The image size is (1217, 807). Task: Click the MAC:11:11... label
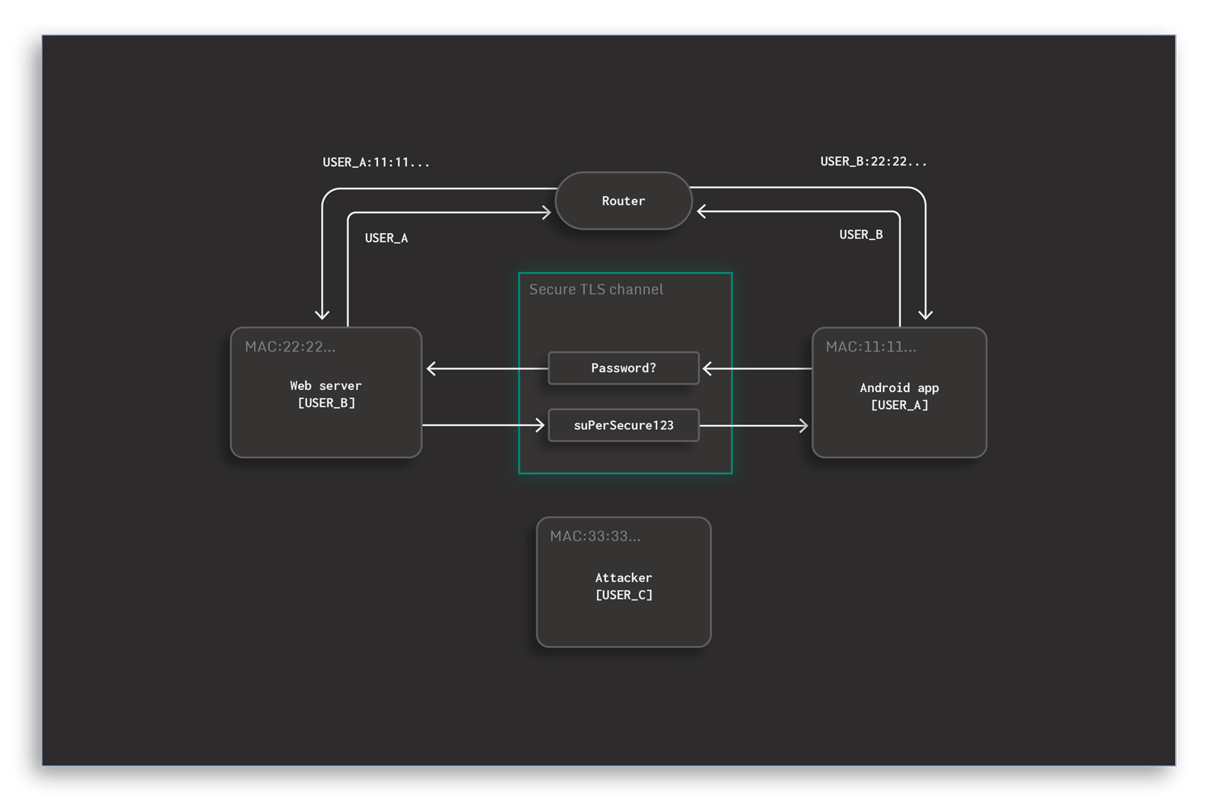871,347
